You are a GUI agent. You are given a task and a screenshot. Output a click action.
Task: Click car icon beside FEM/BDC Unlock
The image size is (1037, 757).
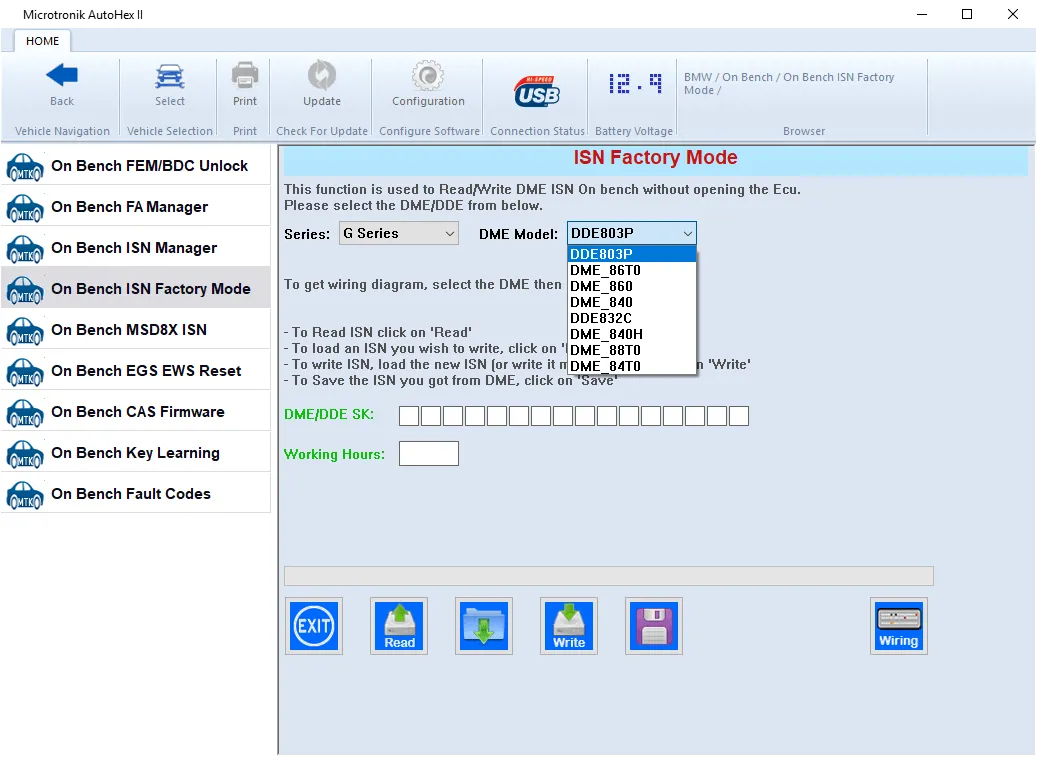[x=25, y=167]
